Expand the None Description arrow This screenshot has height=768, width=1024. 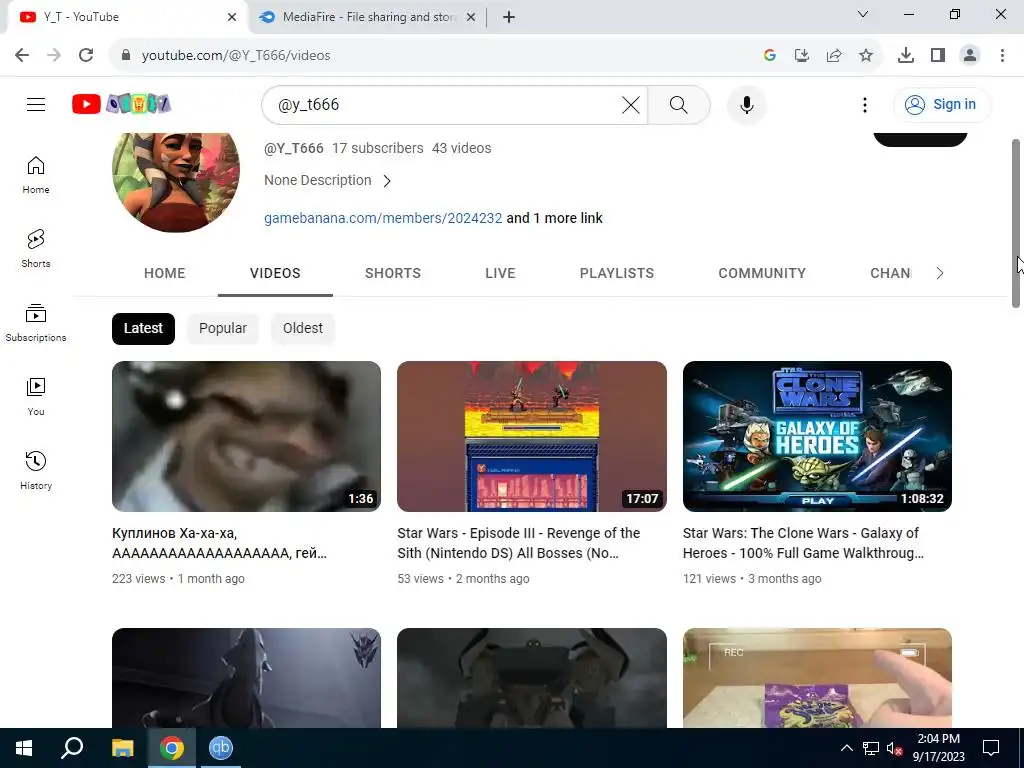[x=387, y=181]
